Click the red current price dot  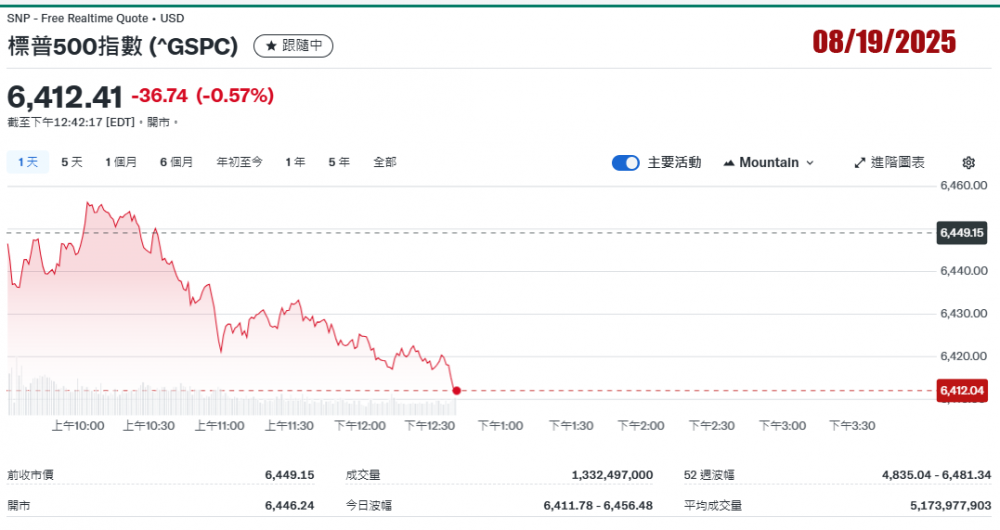click(456, 390)
